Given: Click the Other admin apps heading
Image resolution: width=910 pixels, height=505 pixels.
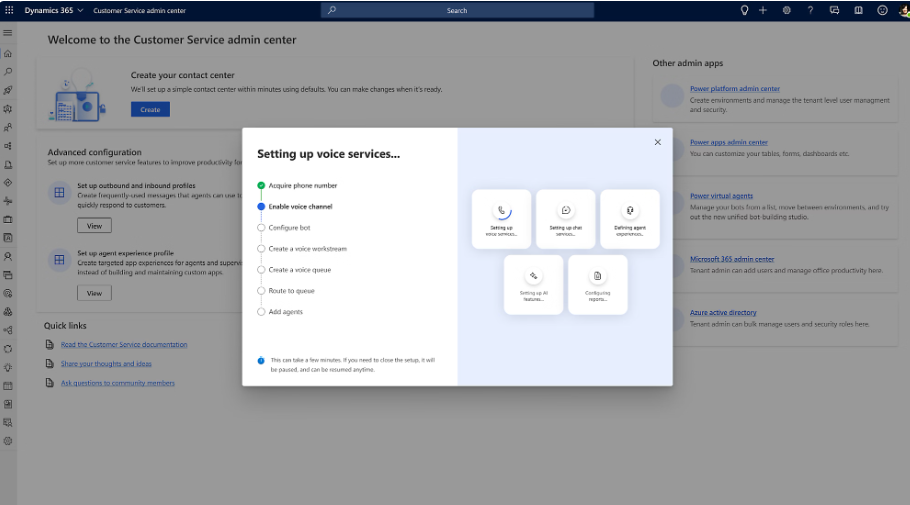Looking at the screenshot, I should [x=688, y=63].
